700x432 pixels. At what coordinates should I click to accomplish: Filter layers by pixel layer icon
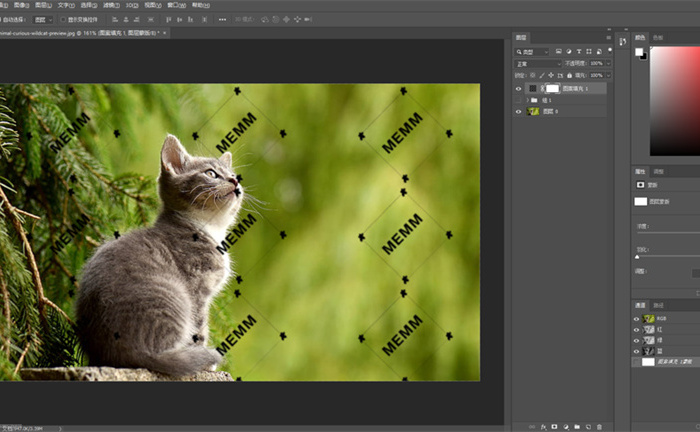point(558,52)
